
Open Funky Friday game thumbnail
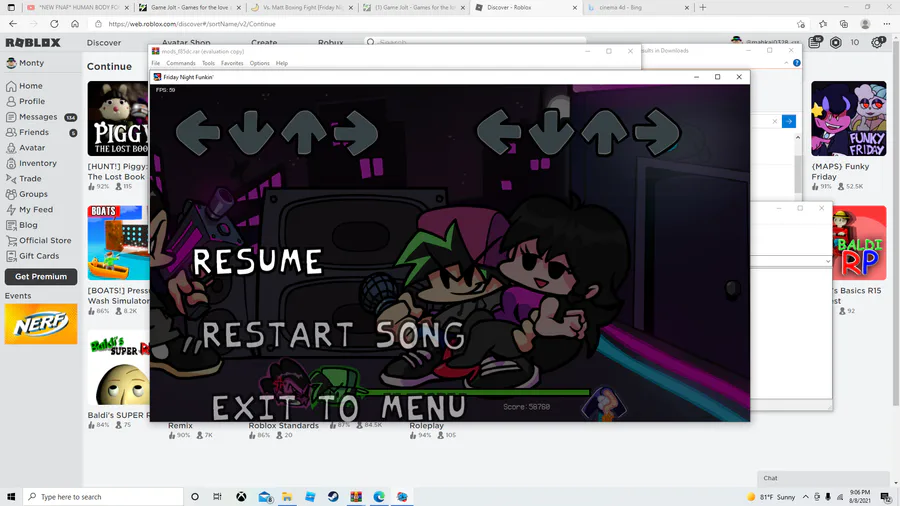(848, 119)
